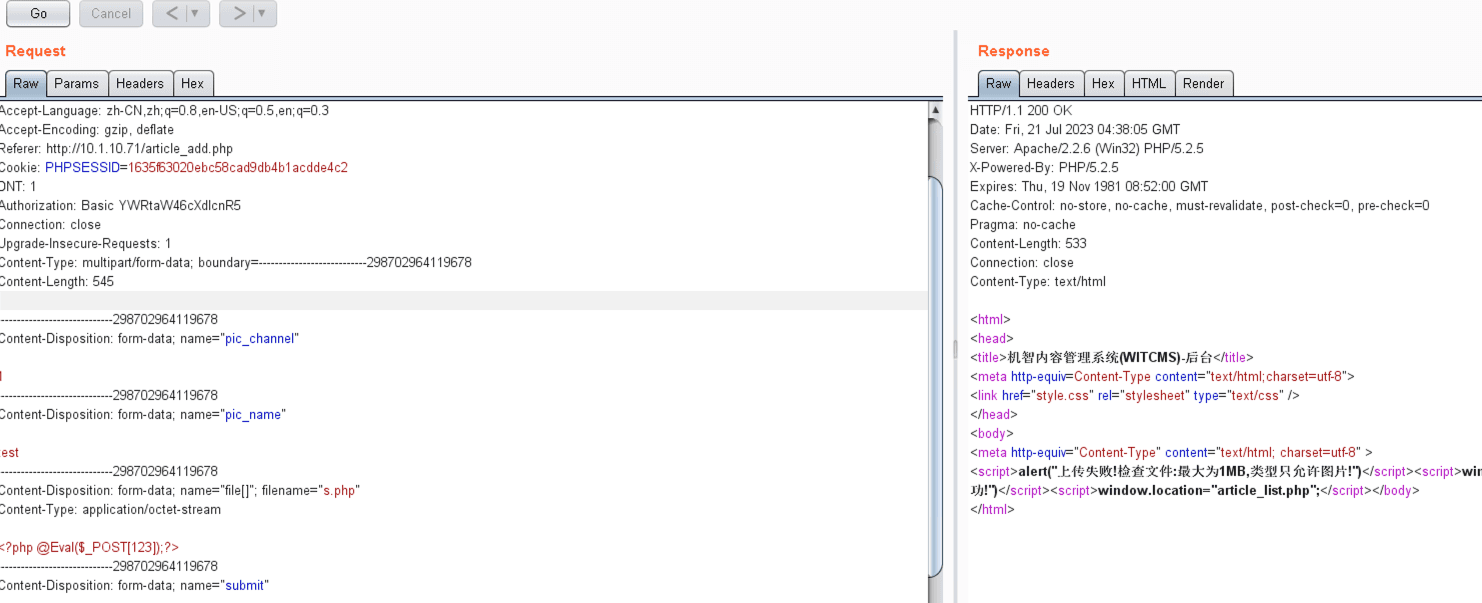Click the script alert upload-failed line
Viewport: 1482px width, 603px height.
coord(1226,472)
